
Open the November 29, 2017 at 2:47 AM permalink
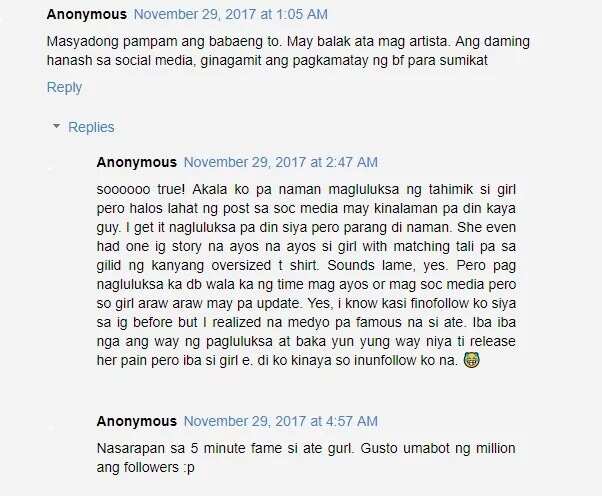281,162
